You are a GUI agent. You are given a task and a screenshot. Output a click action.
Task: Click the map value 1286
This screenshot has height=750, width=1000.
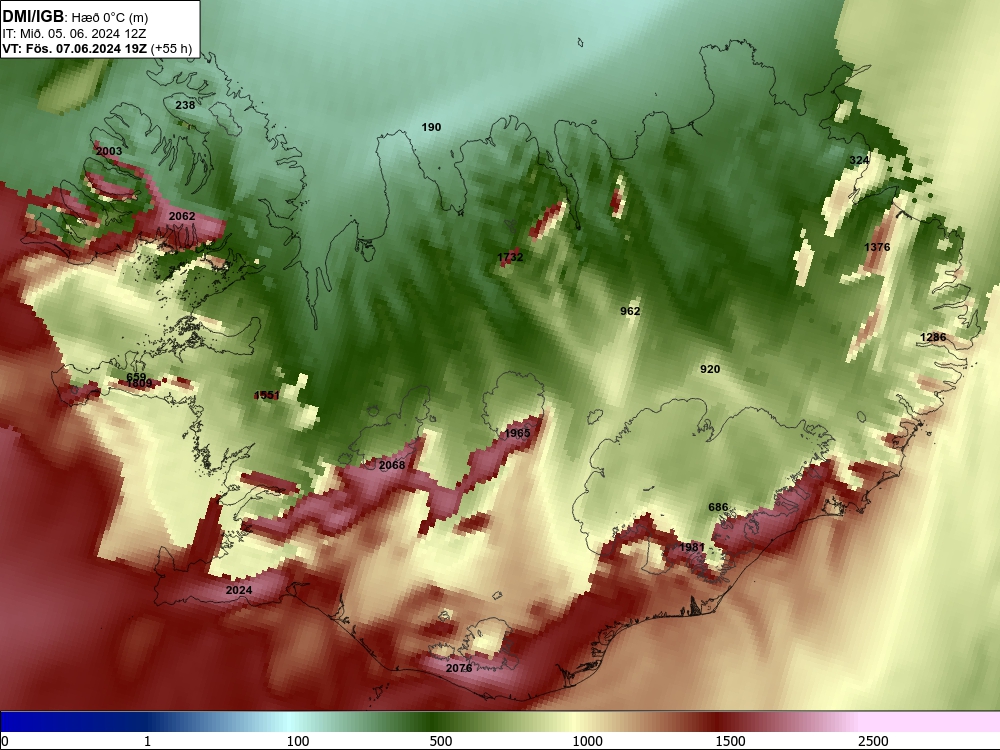pos(933,337)
